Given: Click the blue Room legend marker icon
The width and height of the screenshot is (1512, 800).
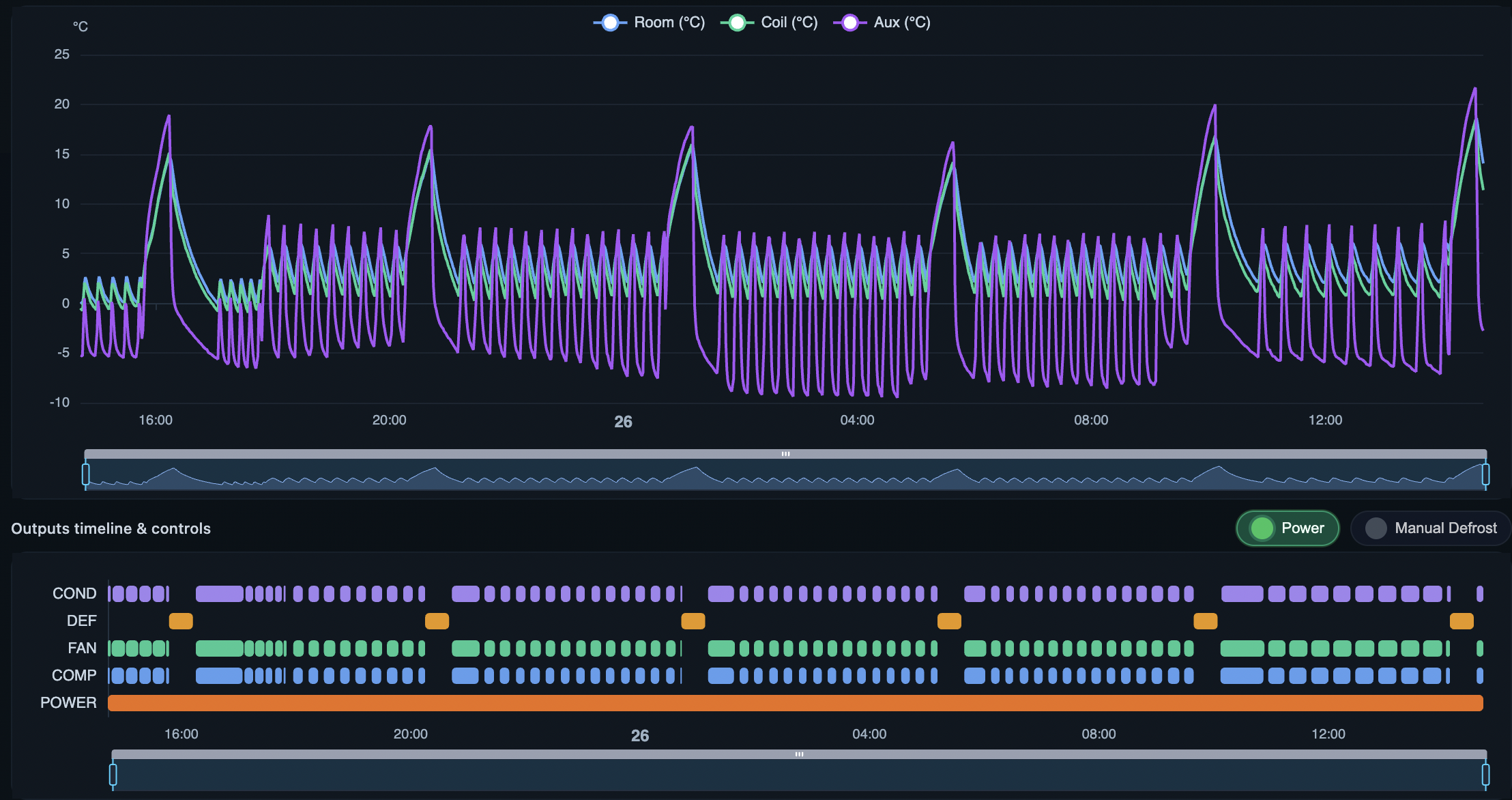Looking at the screenshot, I should click(611, 22).
